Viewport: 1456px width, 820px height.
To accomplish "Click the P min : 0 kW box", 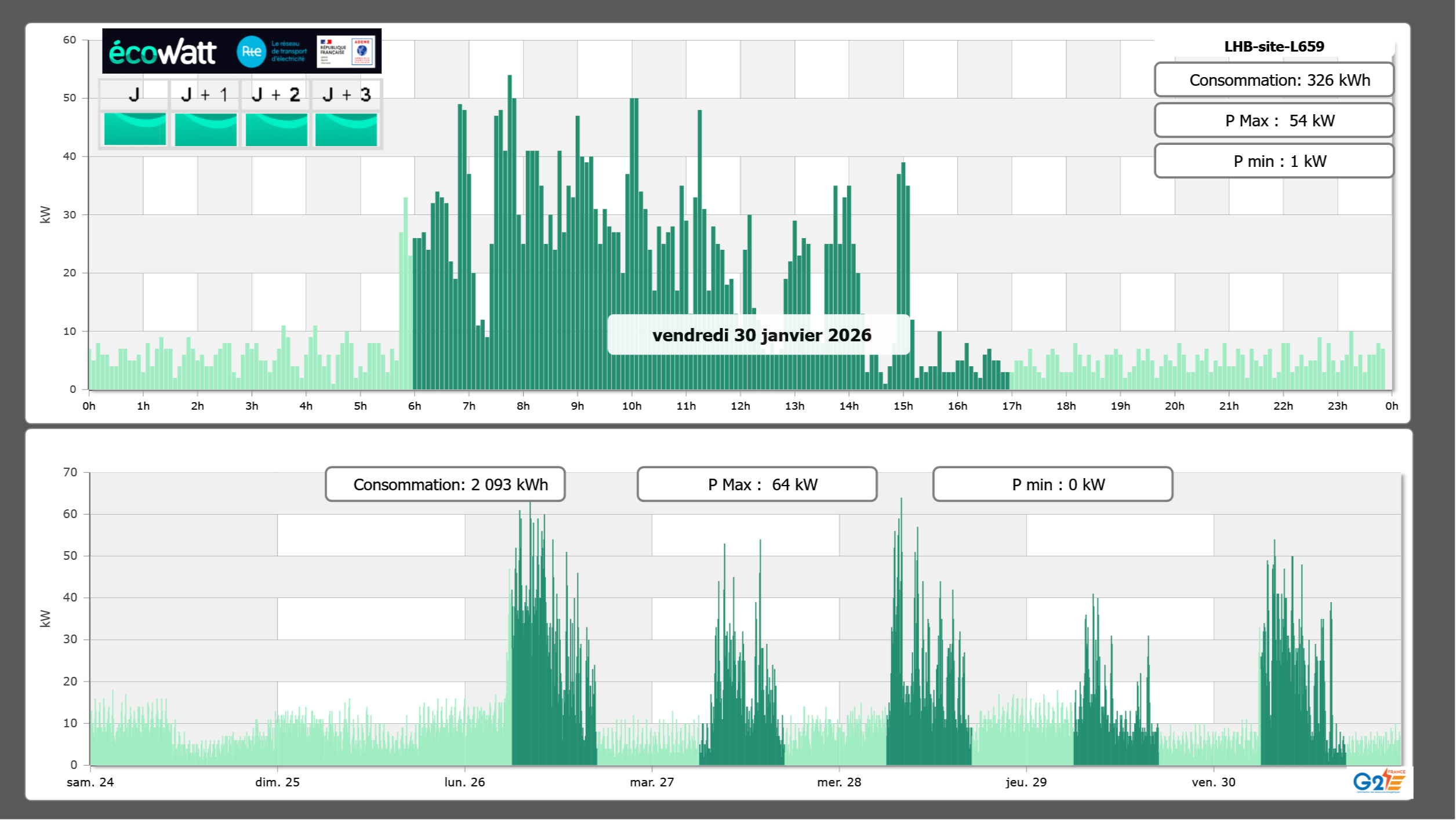I will click(1052, 484).
